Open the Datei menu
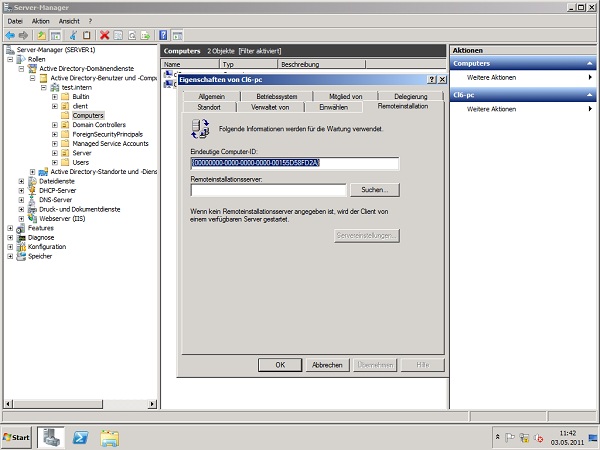The image size is (600, 450). pos(15,21)
